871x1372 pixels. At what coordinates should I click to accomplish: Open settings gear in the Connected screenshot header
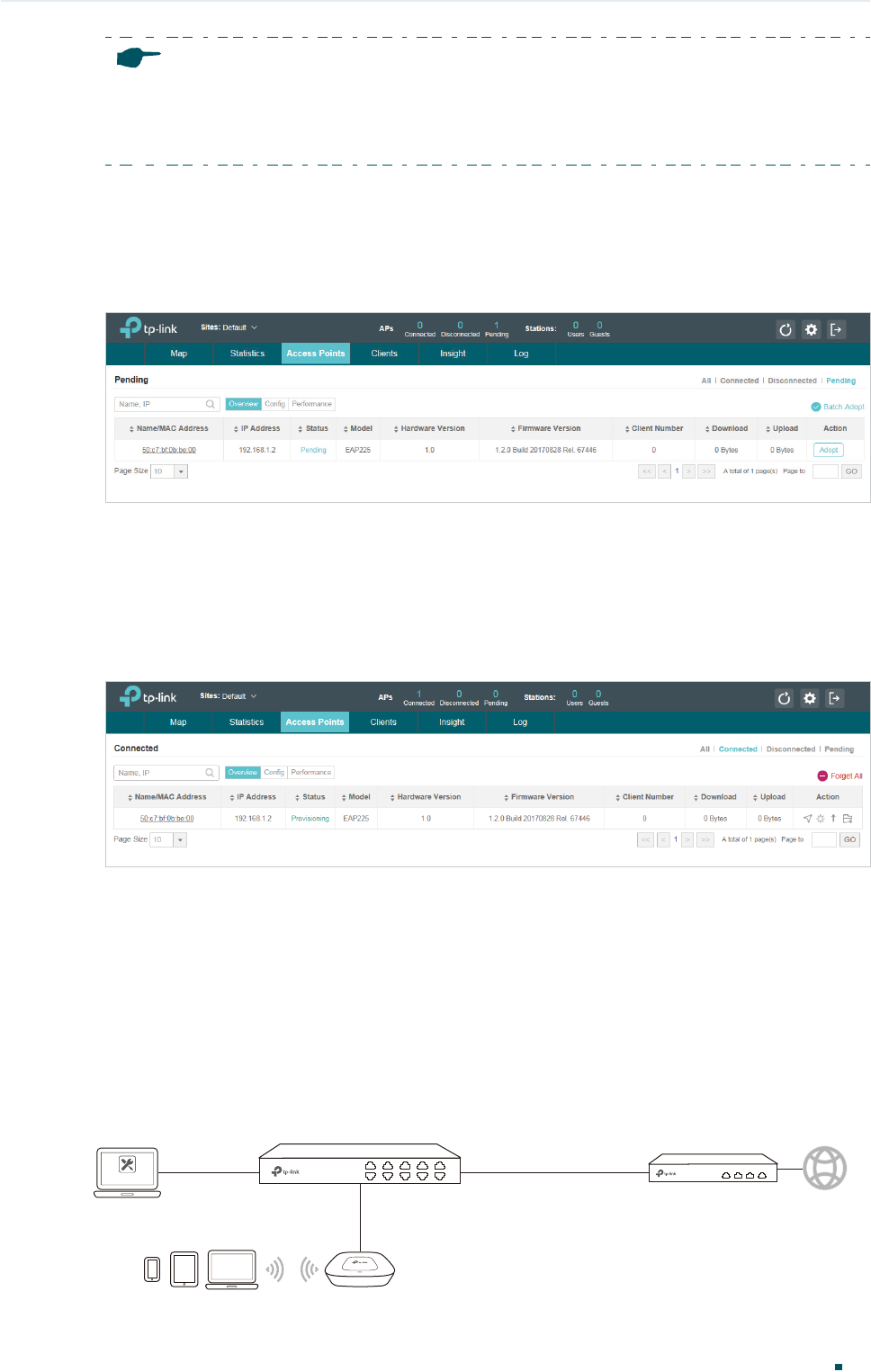pyautogui.click(x=810, y=698)
